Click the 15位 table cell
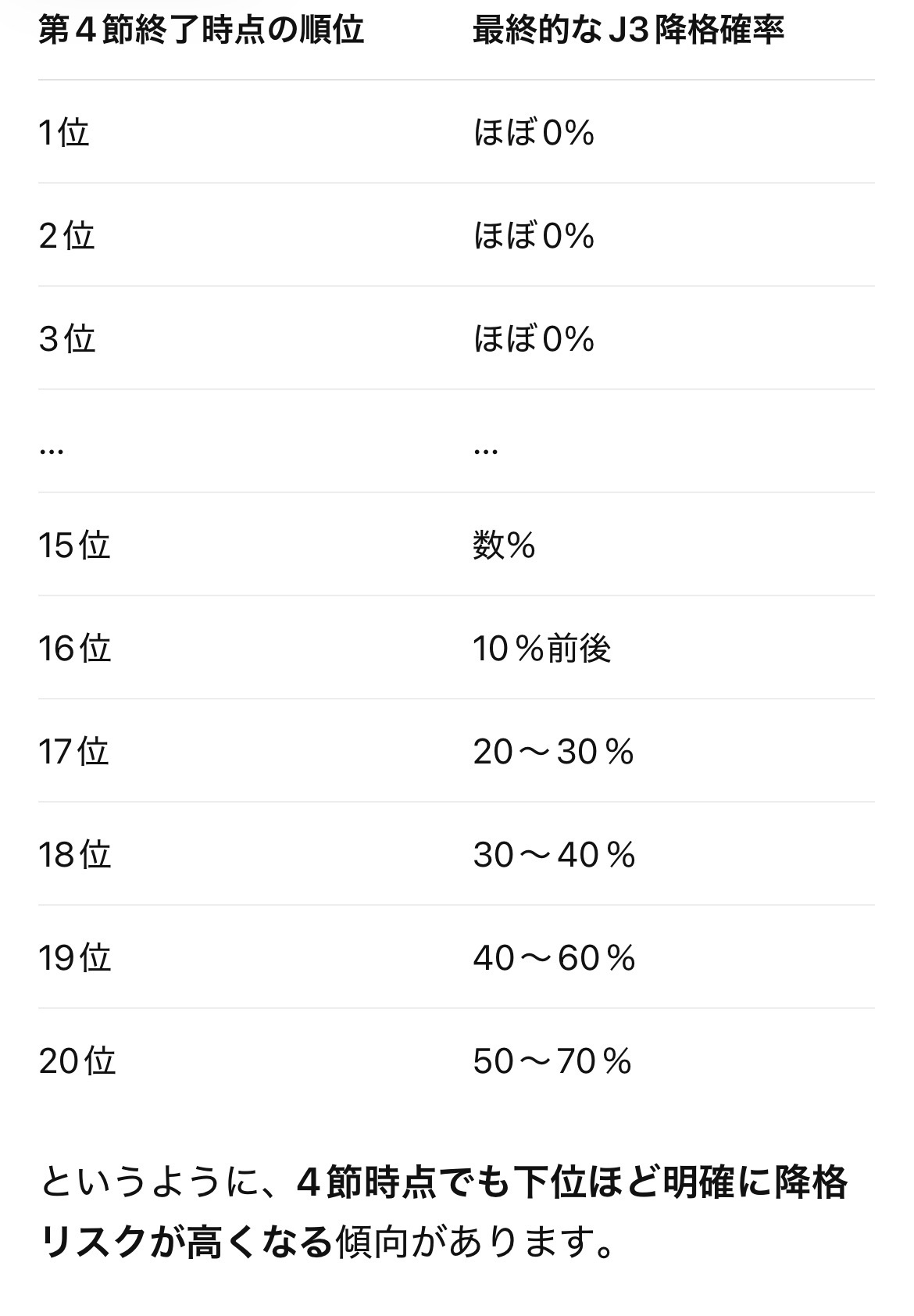This screenshot has height=1316, width=914. pyautogui.click(x=74, y=545)
